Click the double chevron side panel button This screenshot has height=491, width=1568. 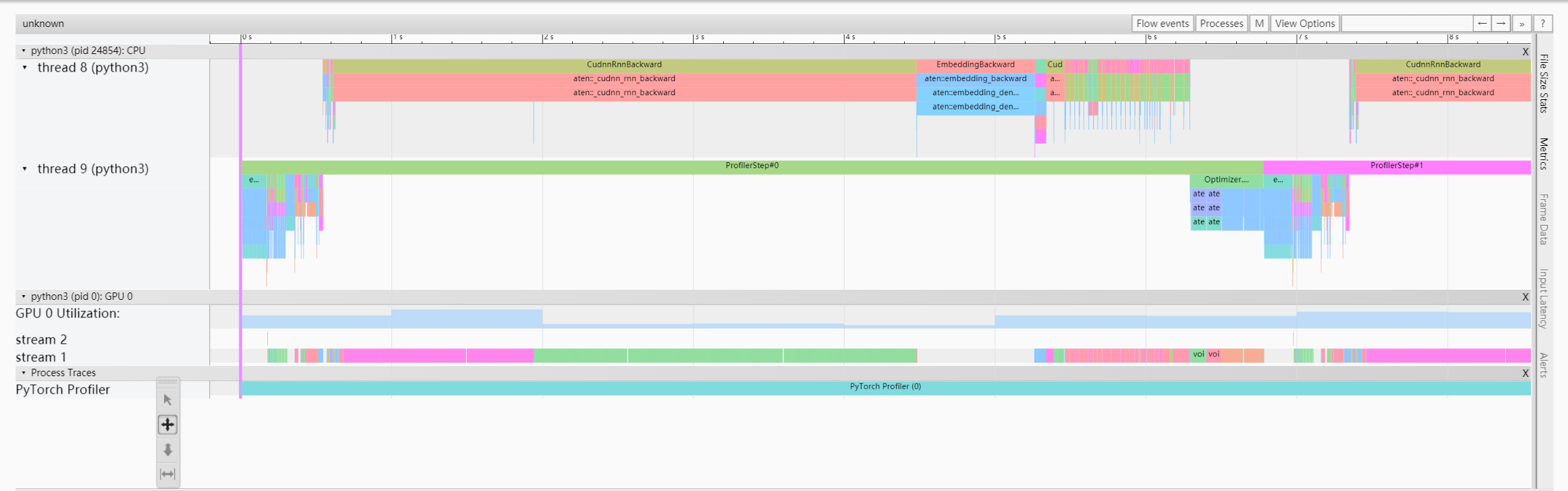(x=1521, y=24)
